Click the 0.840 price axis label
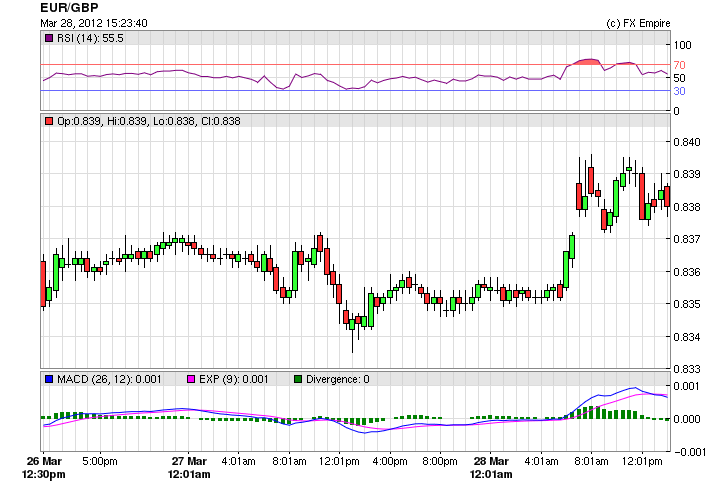This screenshot has width=710, height=487. [688, 142]
